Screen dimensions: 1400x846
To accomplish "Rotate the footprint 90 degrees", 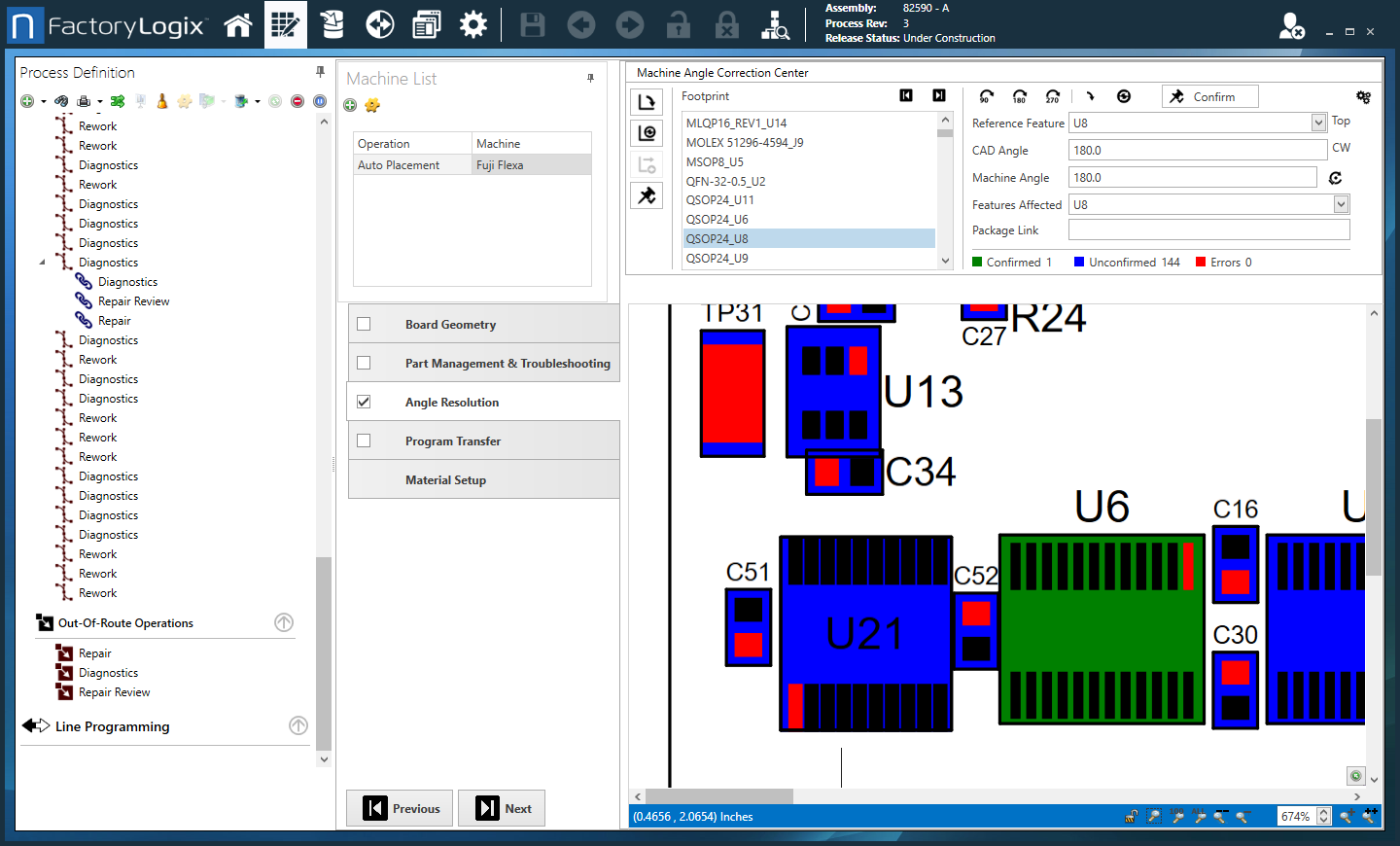I will coord(986,95).
